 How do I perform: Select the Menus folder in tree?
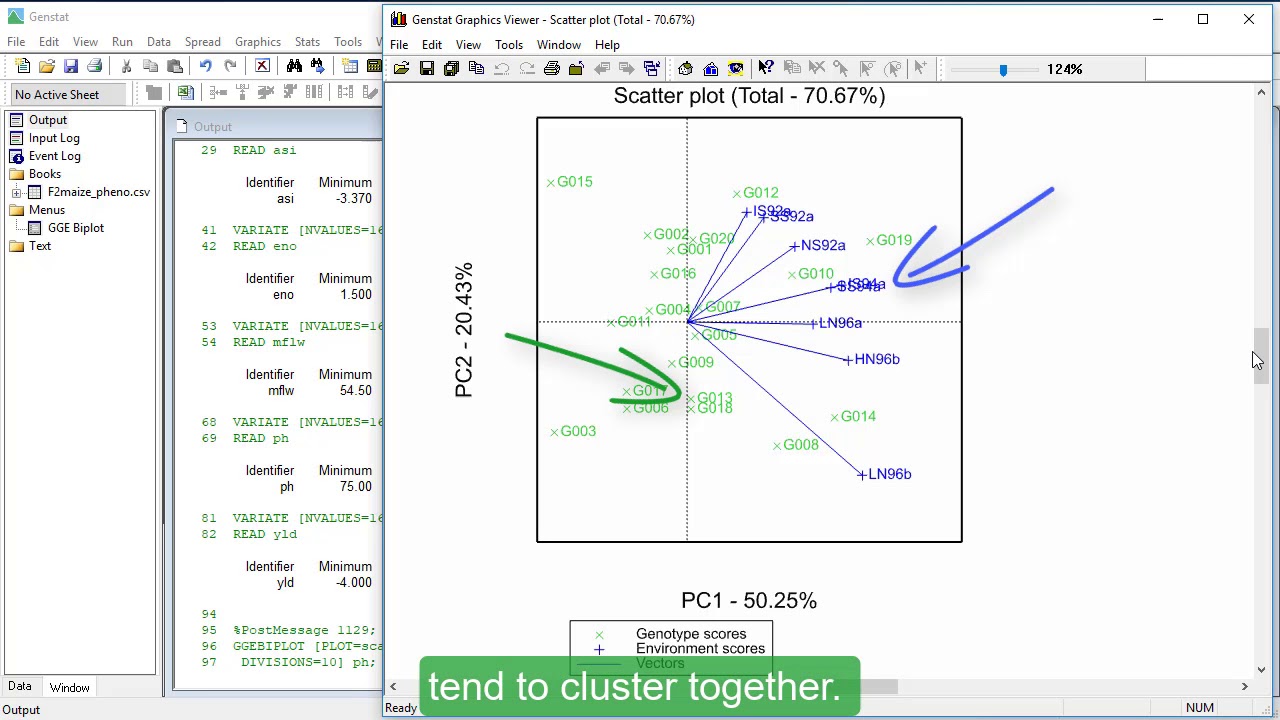[46, 210]
